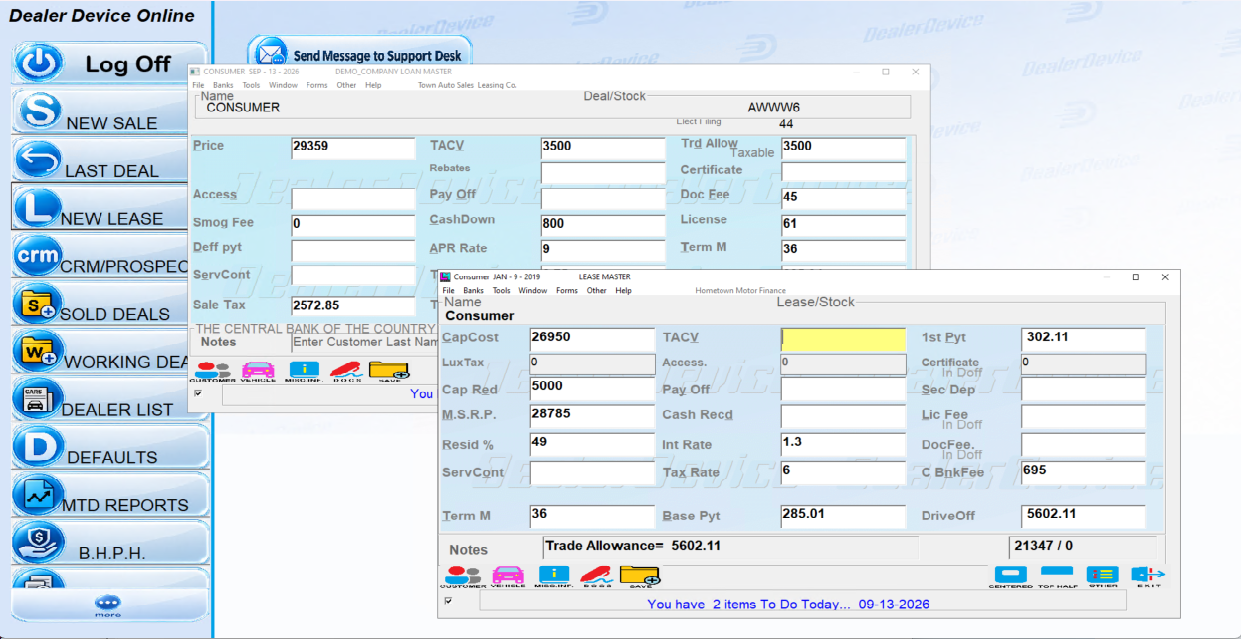Image resolution: width=1251 pixels, height=639 pixels.
Task: Open Customer icon in Lease Master window
Action: (x=463, y=577)
